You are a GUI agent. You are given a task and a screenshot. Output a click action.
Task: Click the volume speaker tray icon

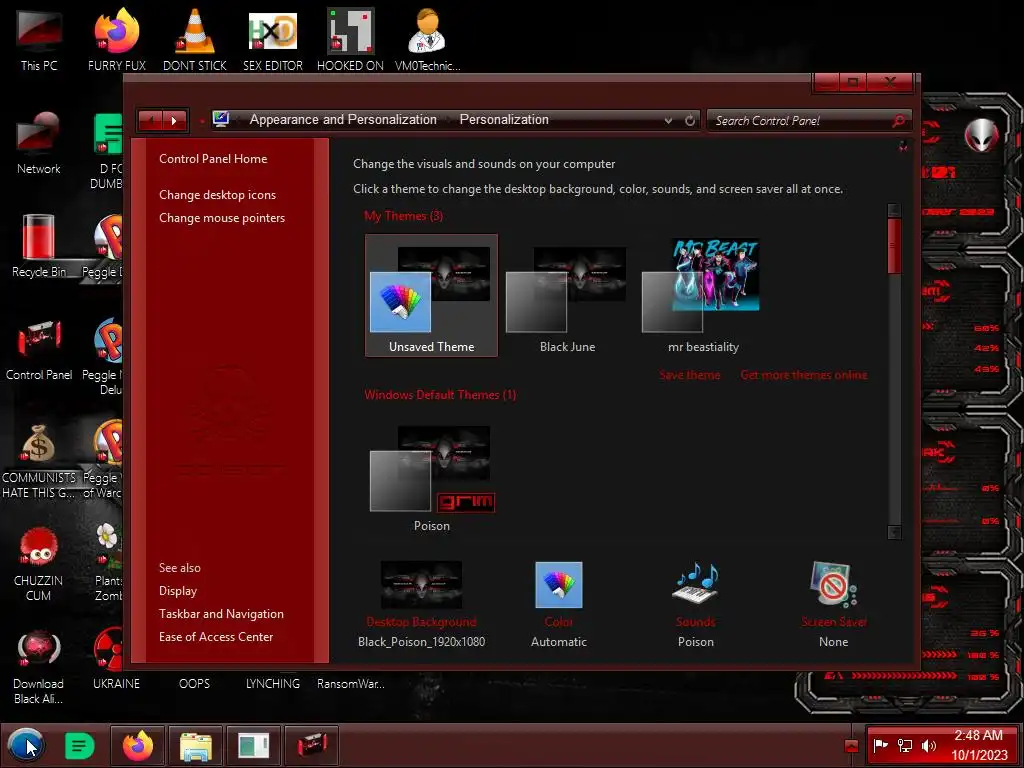coord(929,746)
